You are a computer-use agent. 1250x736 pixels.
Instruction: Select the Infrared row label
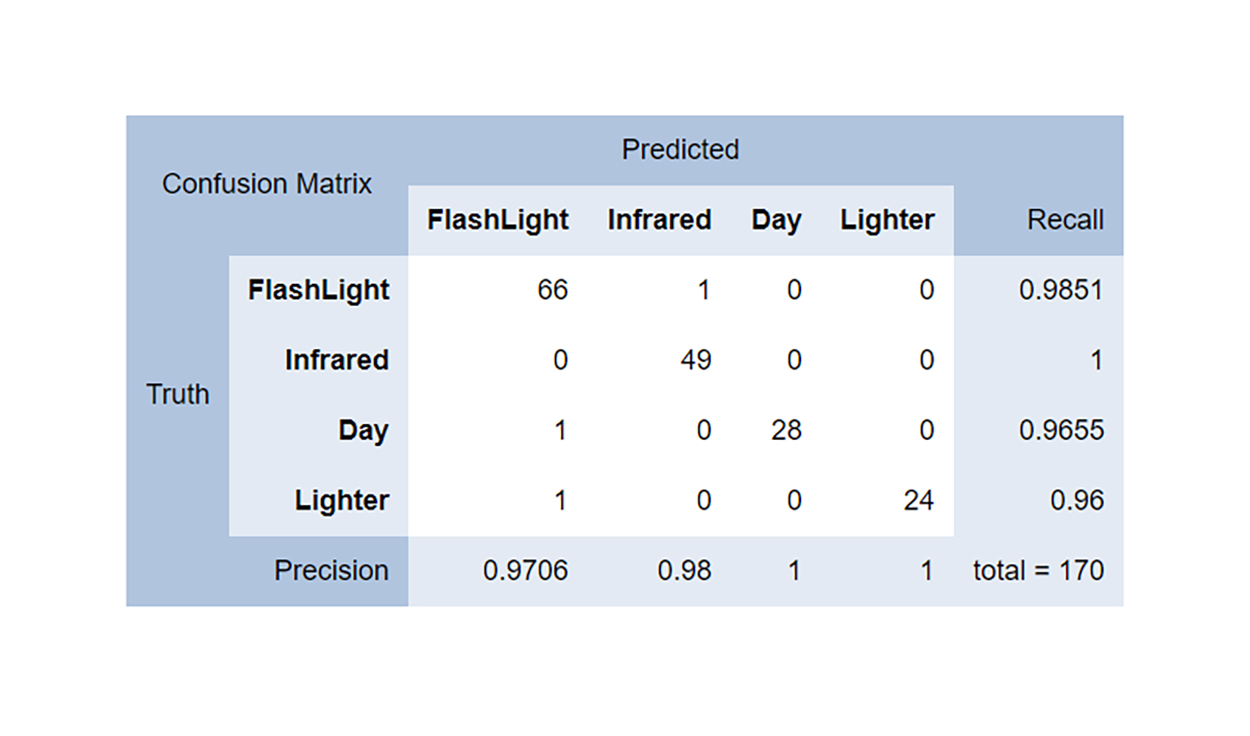pyautogui.click(x=336, y=360)
